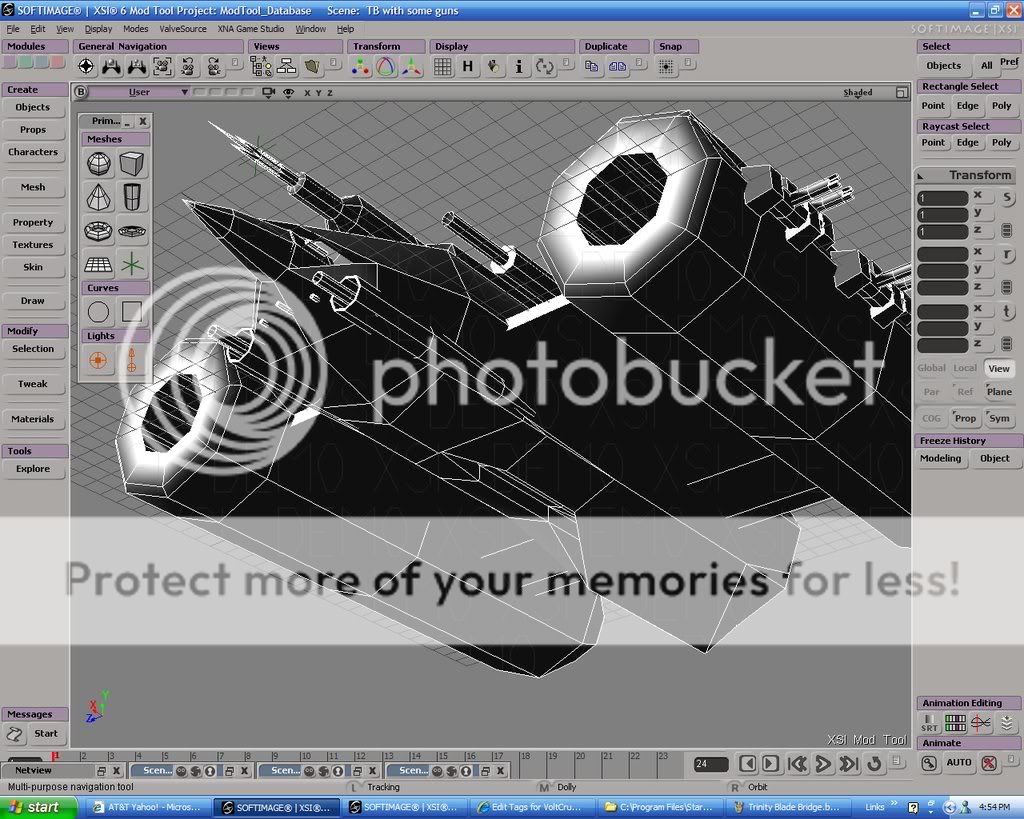Toggle the grid icon in Display toolbar
The image size is (1024, 819).
[442, 67]
